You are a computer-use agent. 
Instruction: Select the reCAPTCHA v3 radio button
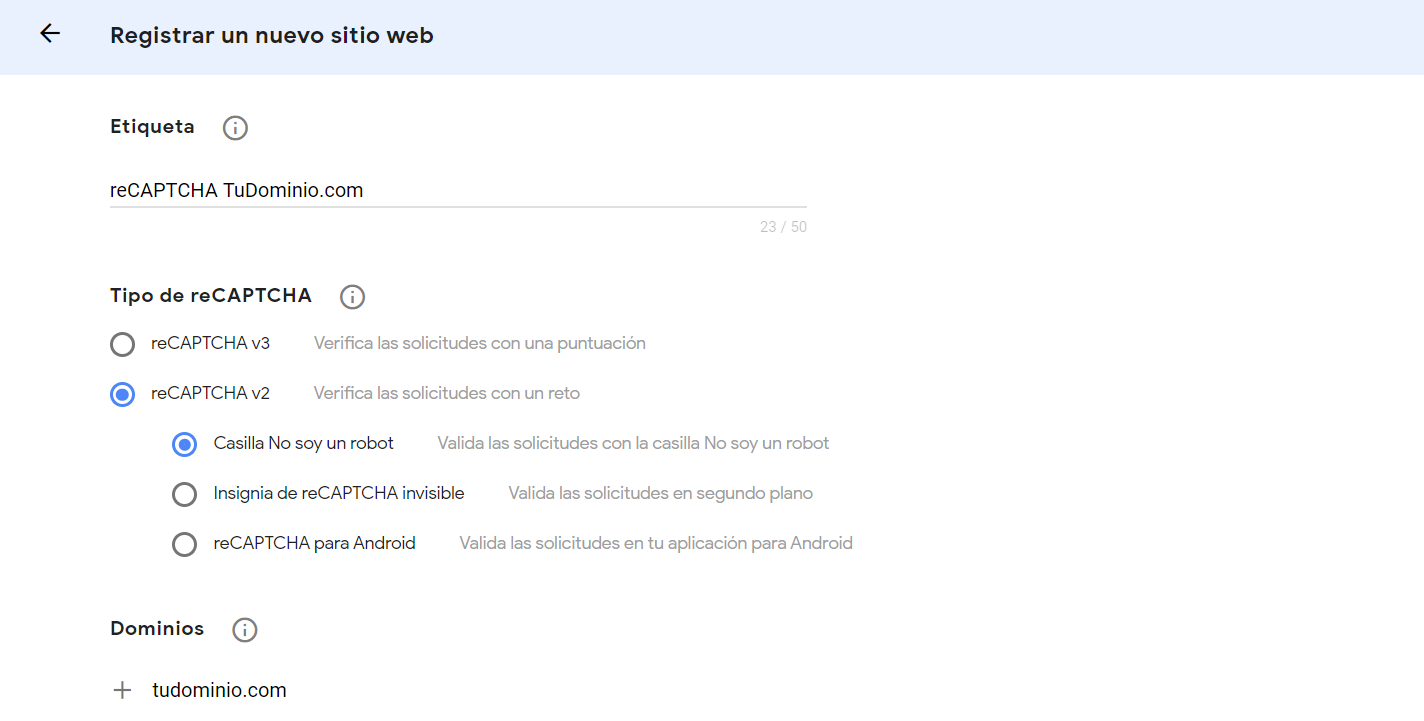tap(122, 345)
